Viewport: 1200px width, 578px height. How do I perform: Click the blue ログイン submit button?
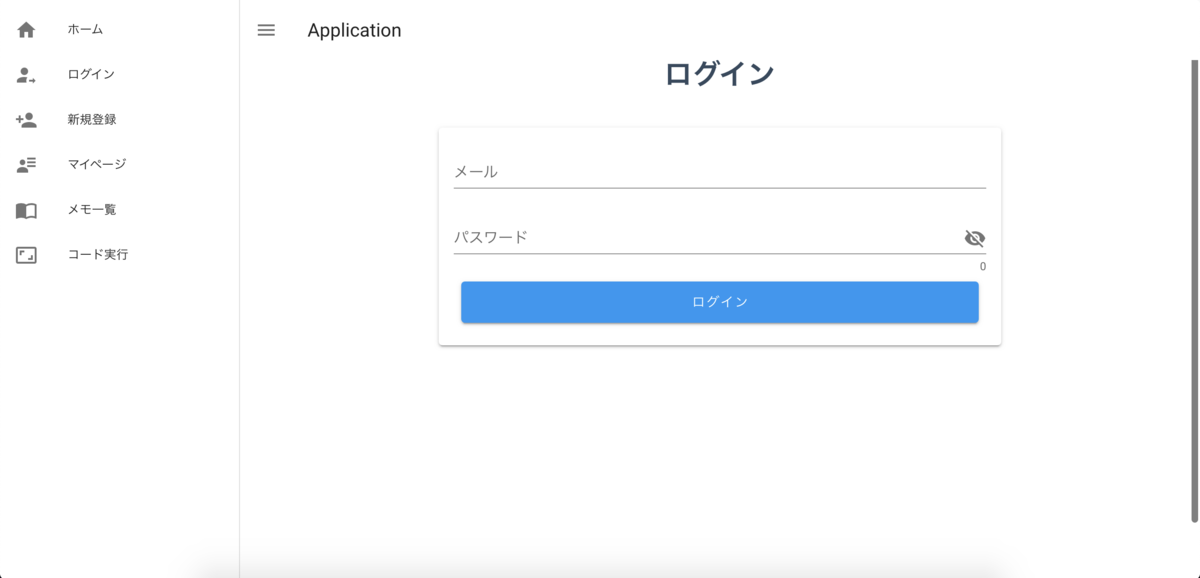[x=719, y=302]
